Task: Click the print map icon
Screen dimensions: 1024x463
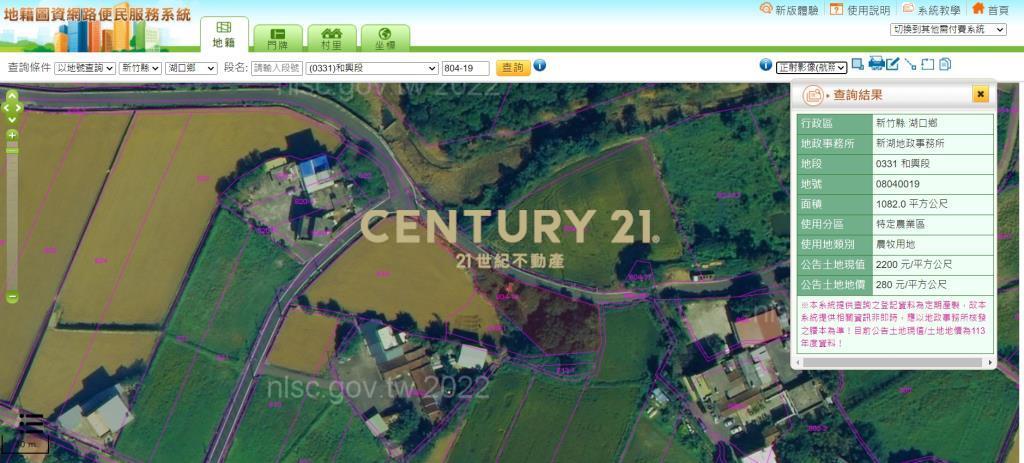Action: 876,65
